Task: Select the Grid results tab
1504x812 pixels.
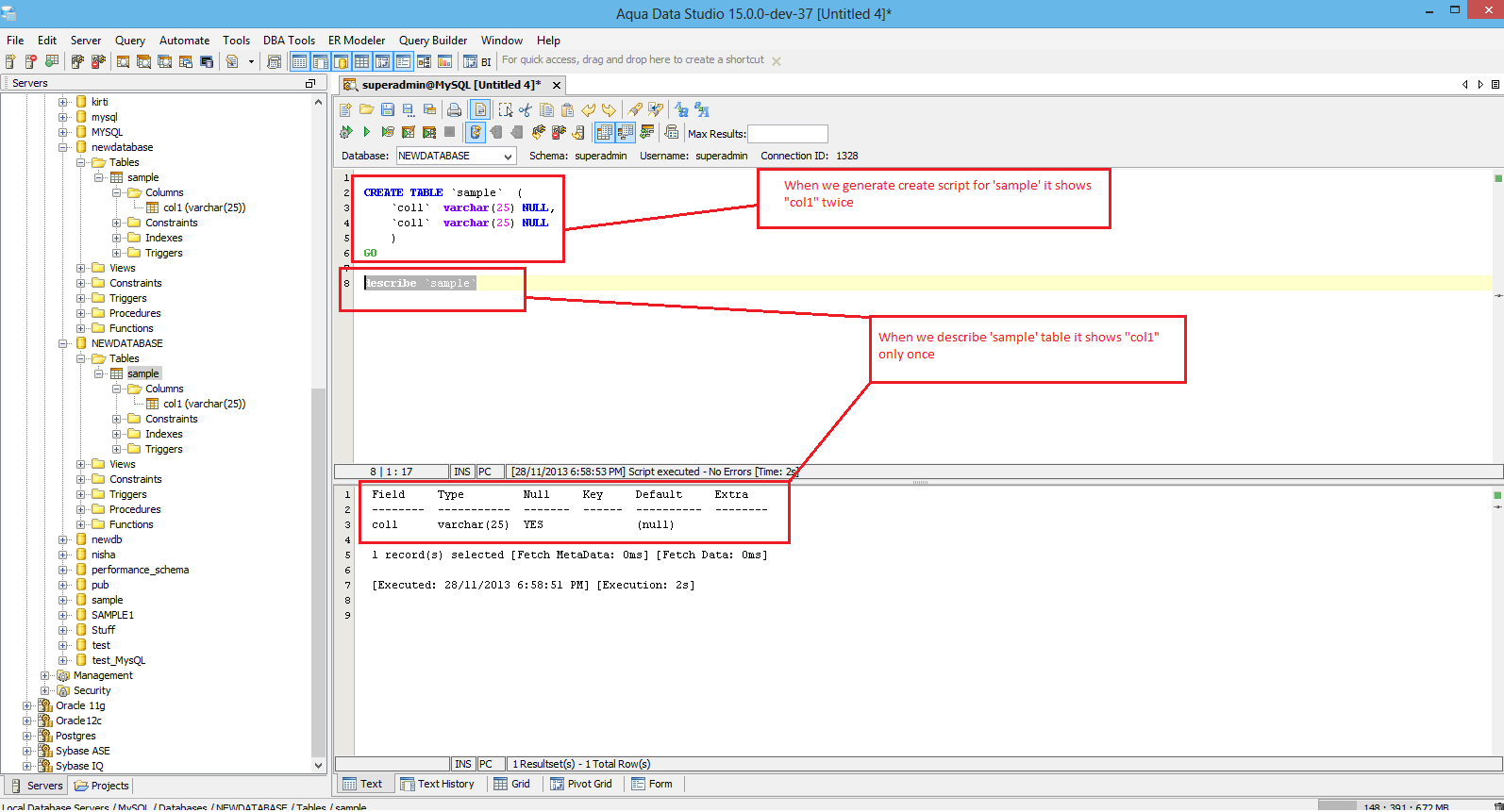Action: point(512,784)
